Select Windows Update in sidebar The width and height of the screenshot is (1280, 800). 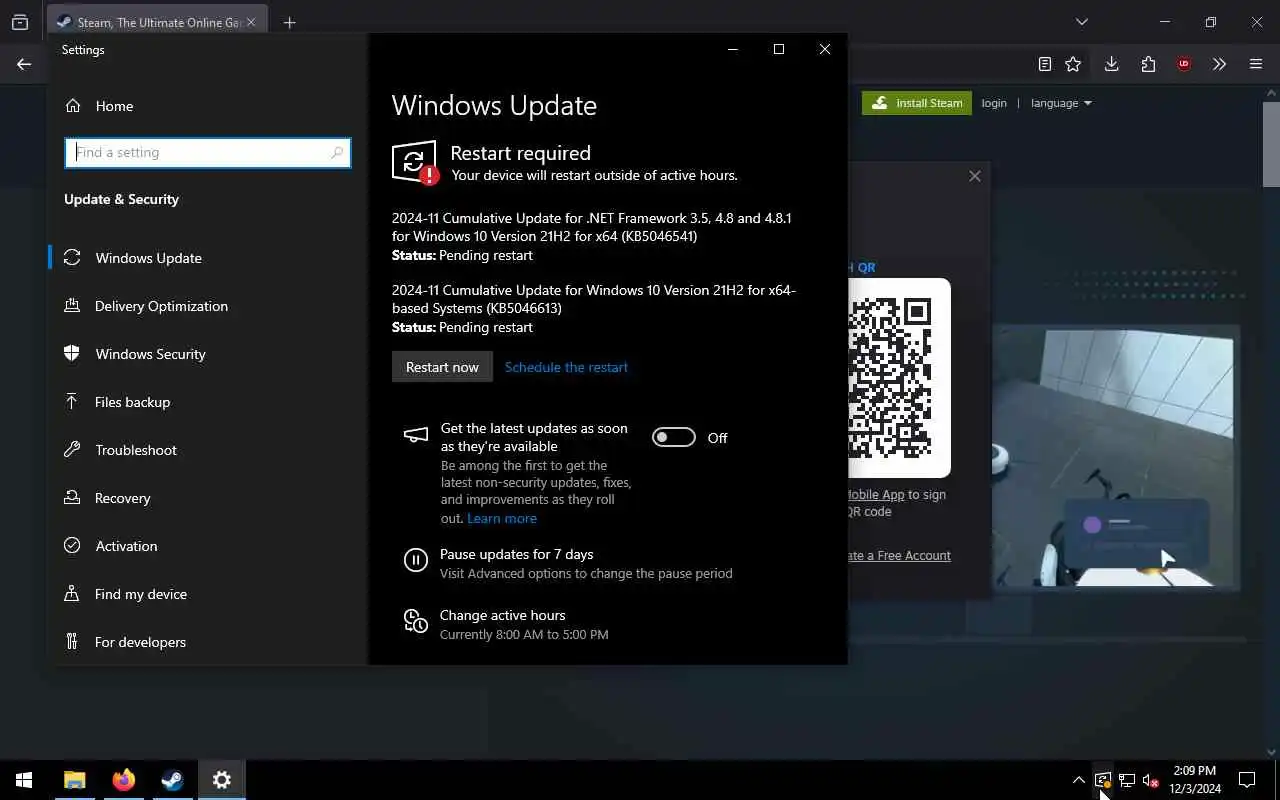[x=148, y=258]
